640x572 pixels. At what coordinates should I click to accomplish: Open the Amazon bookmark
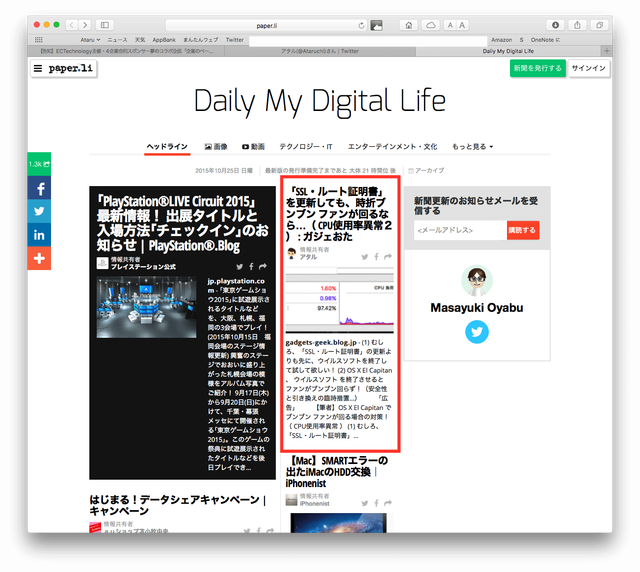(501, 40)
